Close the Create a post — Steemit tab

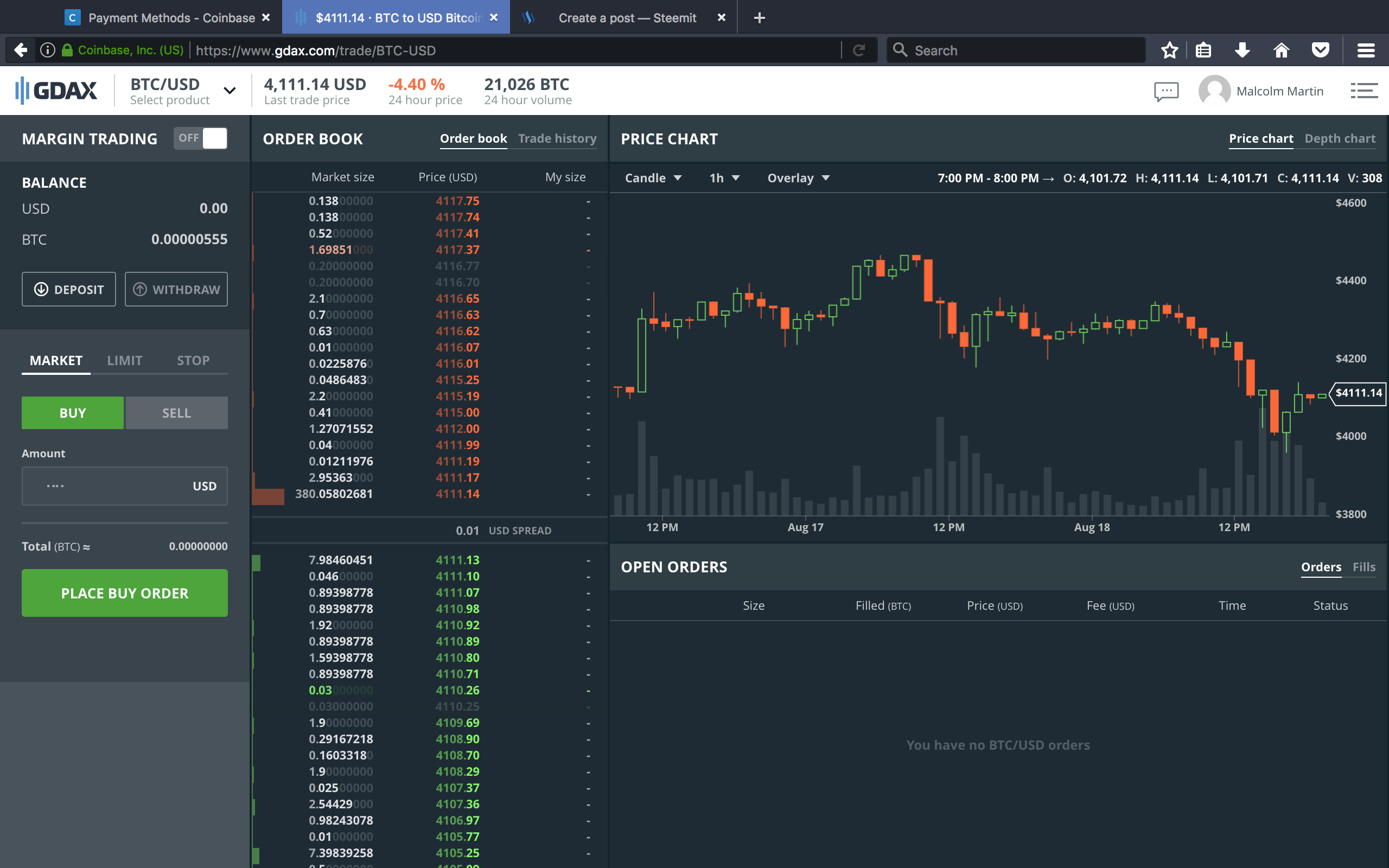722,18
